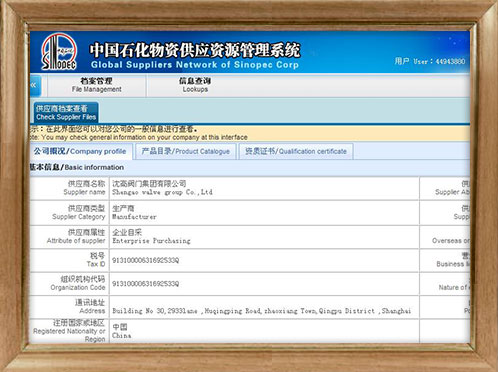Click the User 44943880 label
This screenshot has height=372, width=498.
coord(430,61)
